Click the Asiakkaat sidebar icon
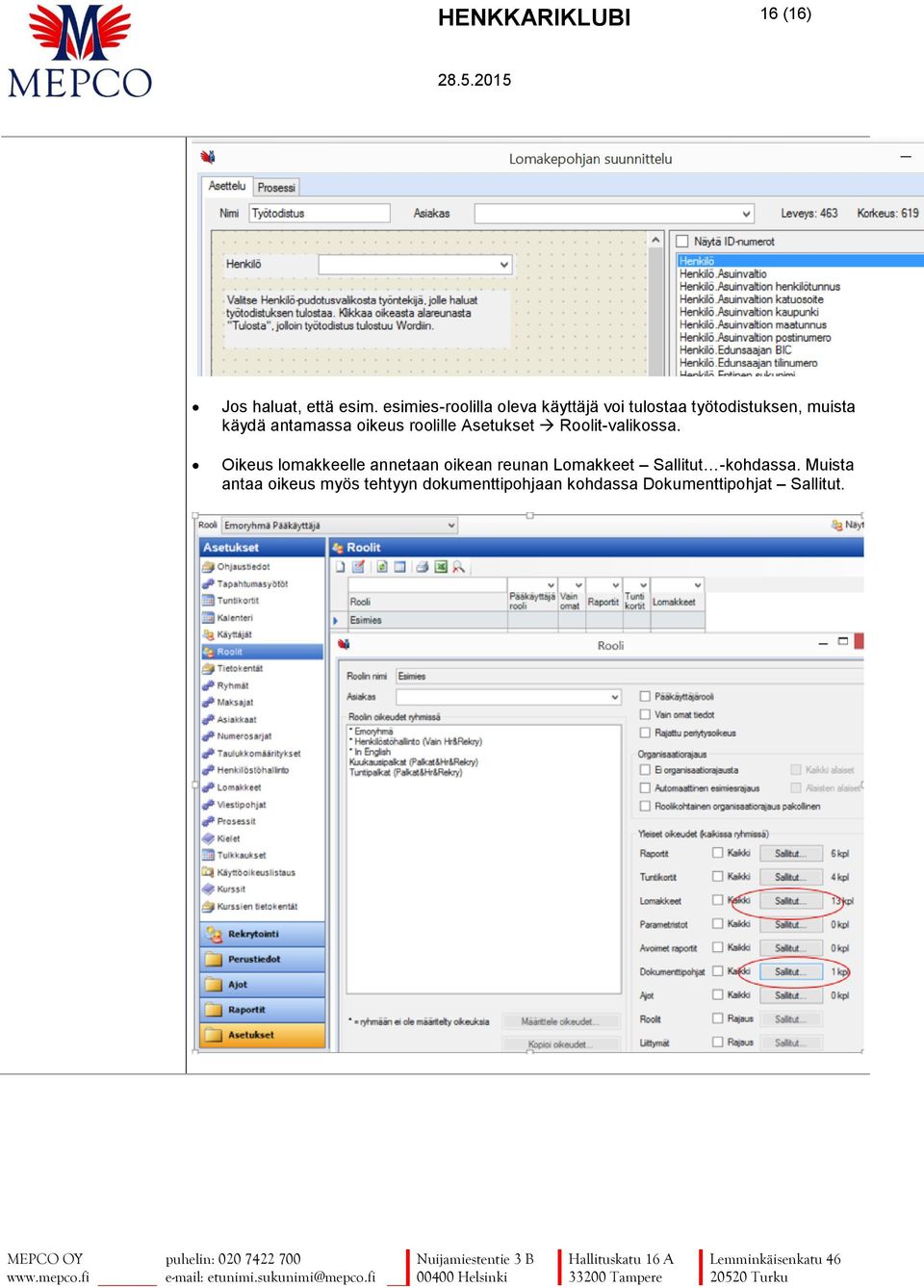924x1288 pixels. point(208,719)
